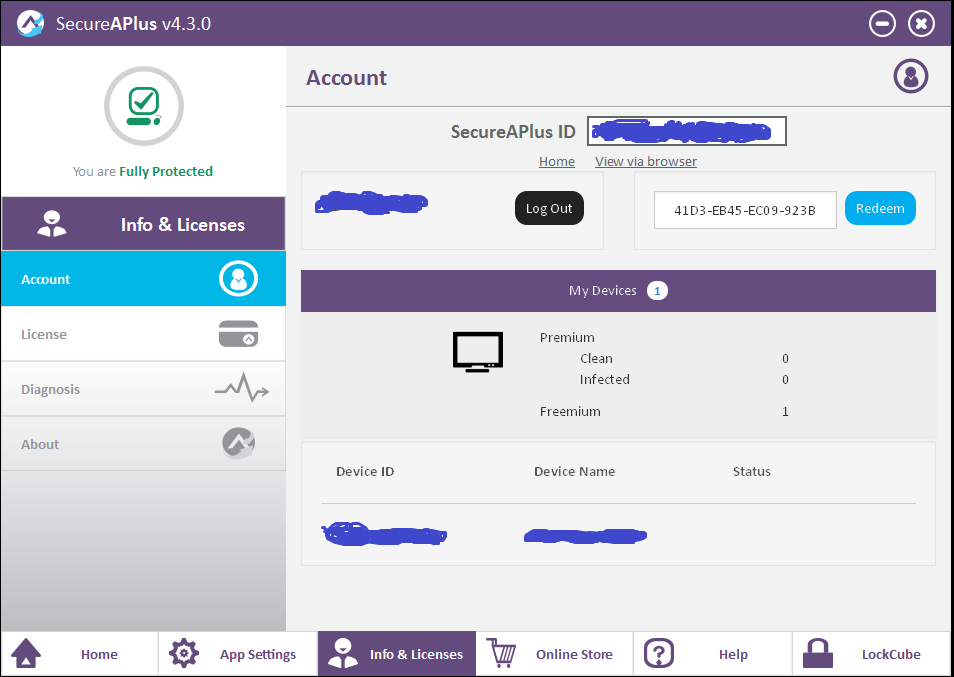Click the Info & Licenses person icon in bottom bar
This screenshot has width=954, height=677.
coord(343,653)
